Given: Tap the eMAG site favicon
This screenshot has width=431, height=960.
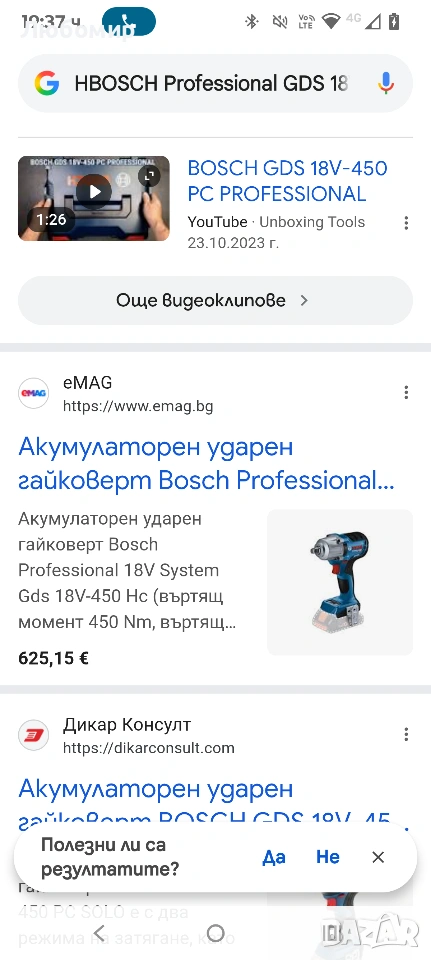Looking at the screenshot, I should [34, 393].
